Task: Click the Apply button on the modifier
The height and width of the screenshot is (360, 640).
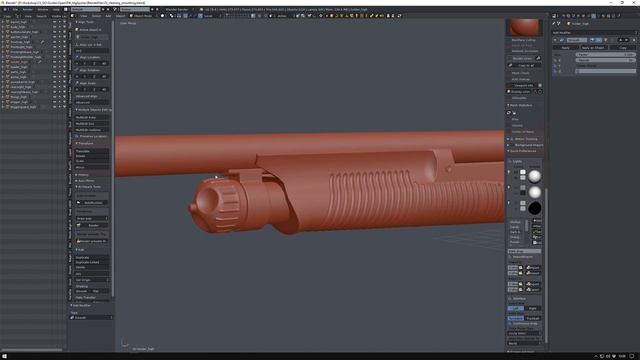Action: coord(566,48)
